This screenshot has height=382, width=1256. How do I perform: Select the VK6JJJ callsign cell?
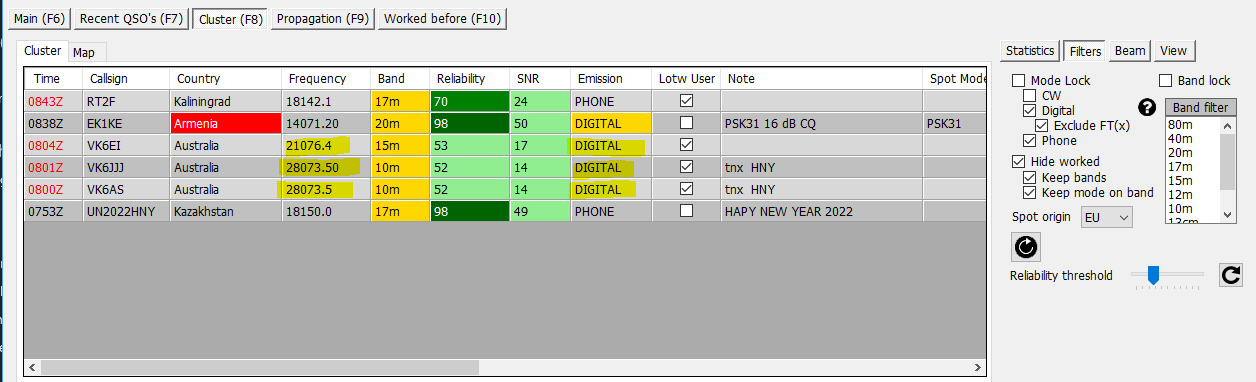click(126, 167)
